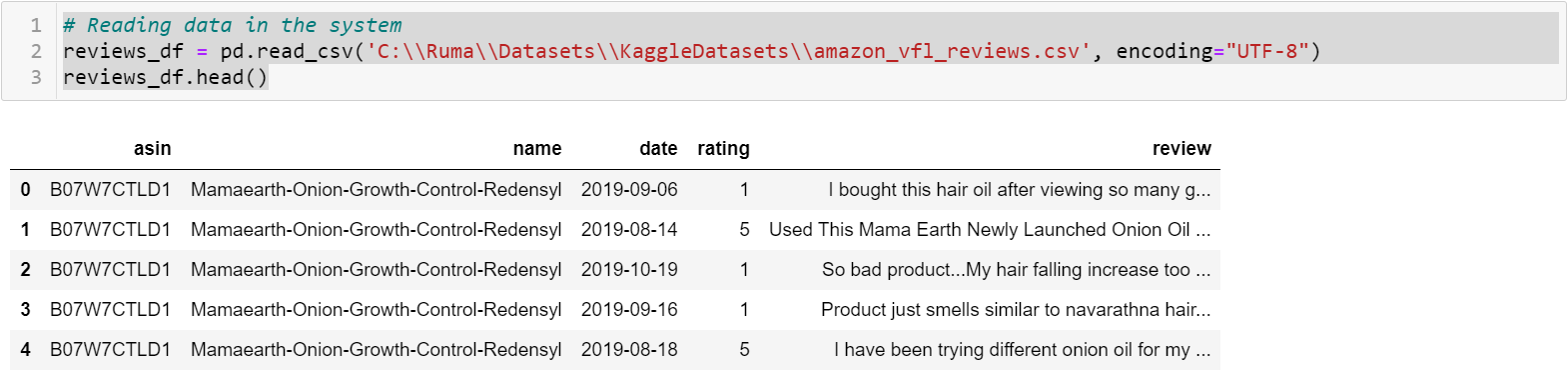
Task: Click row index 4 in the dataframe
Action: (x=25, y=349)
